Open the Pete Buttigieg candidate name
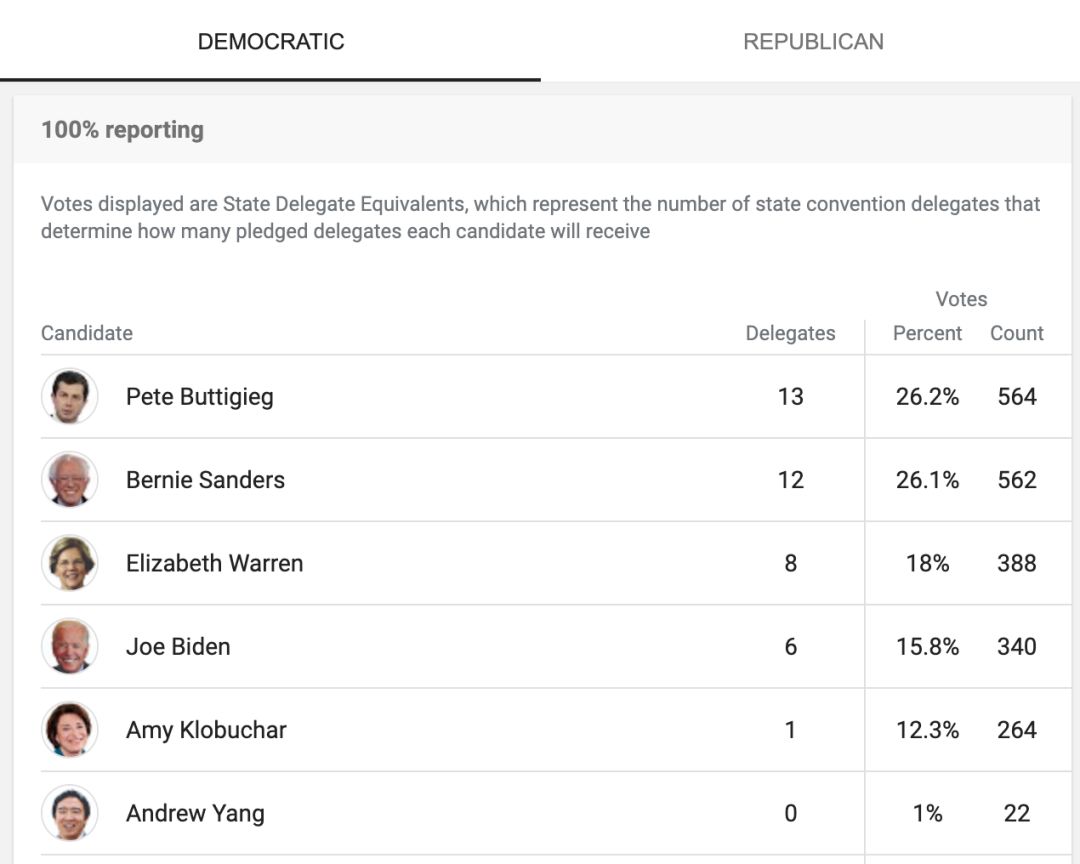This screenshot has height=864, width=1080. [200, 397]
